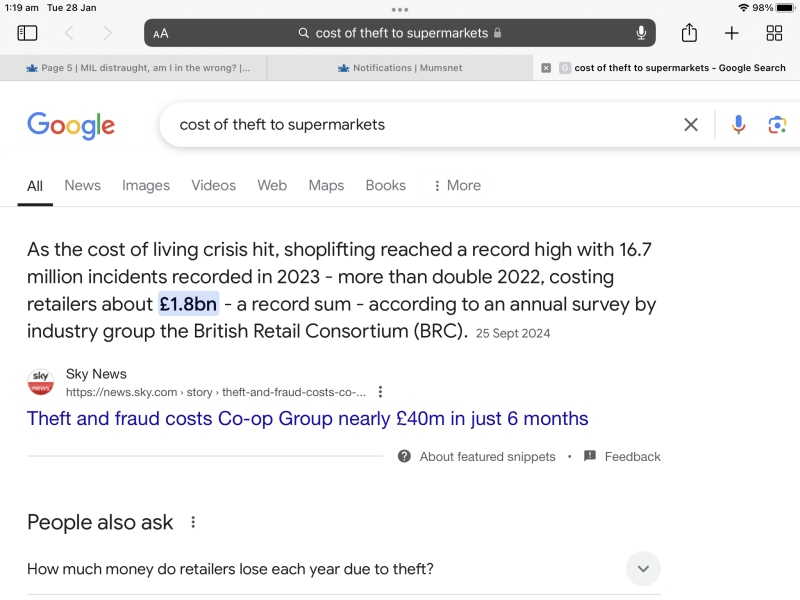The height and width of the screenshot is (600, 800).
Task: Open the More search filters menu
Action: (457, 185)
